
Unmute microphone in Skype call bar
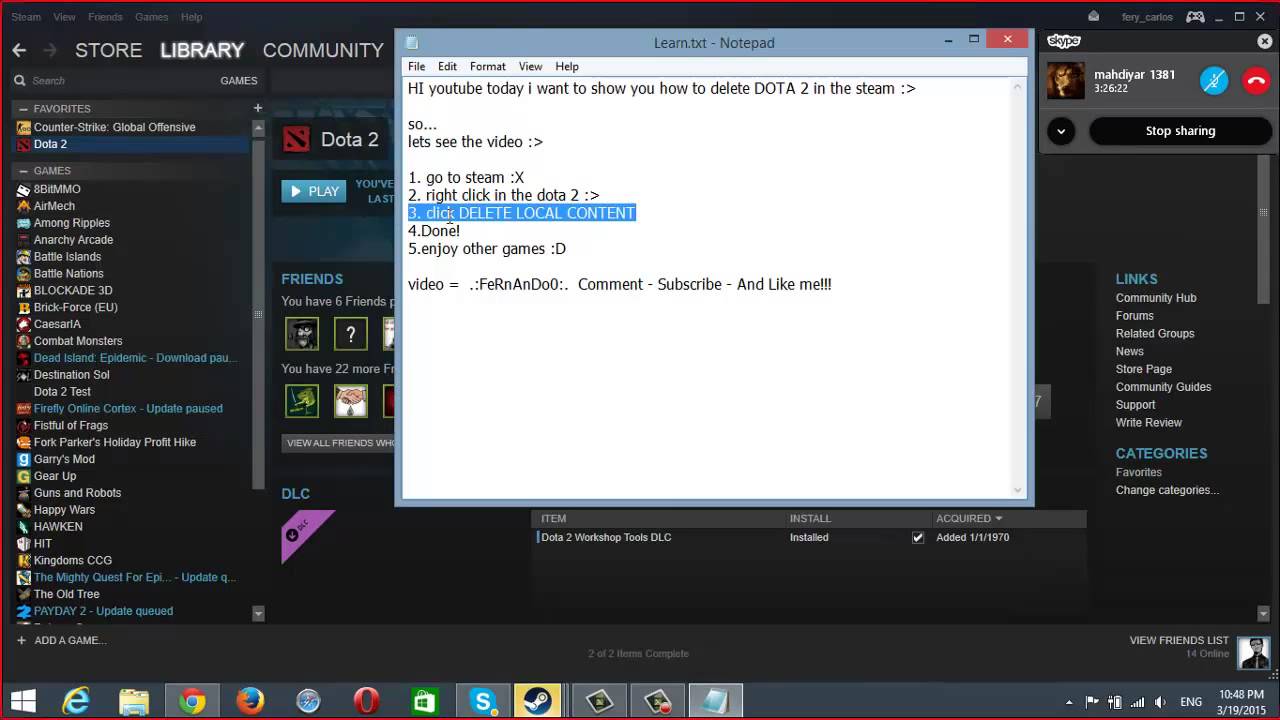click(1214, 81)
